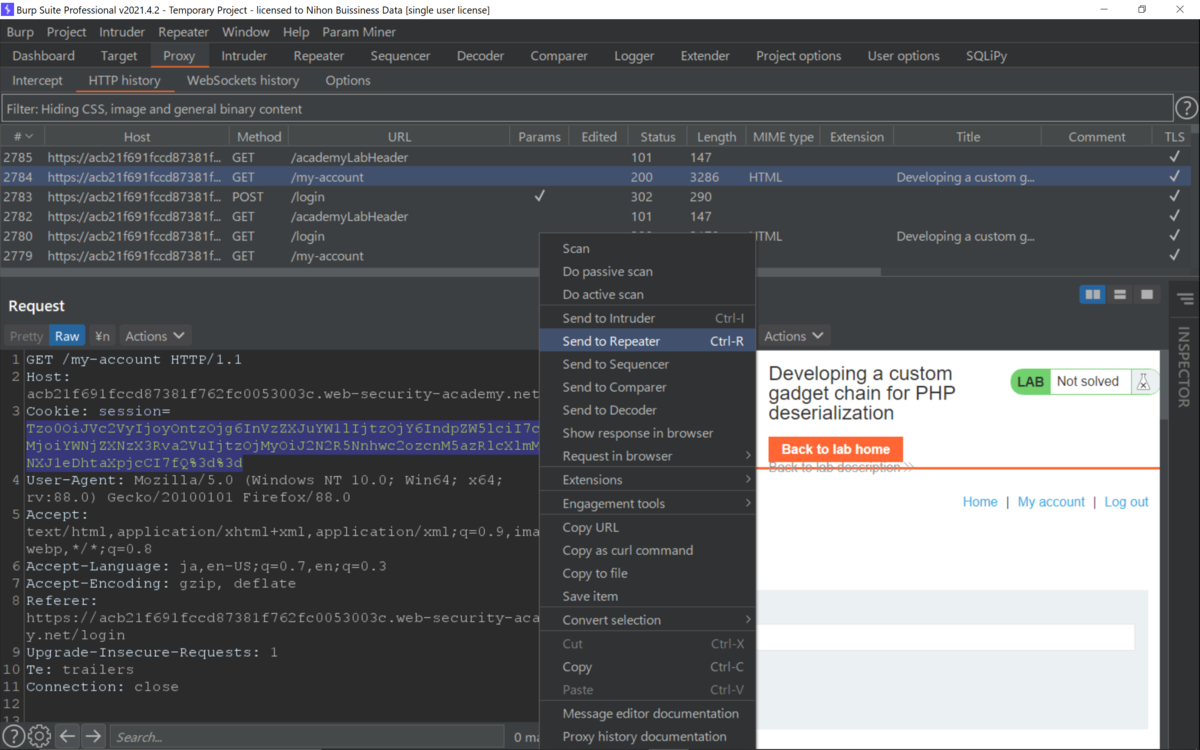Open request Actions dropdown

(x=154, y=336)
